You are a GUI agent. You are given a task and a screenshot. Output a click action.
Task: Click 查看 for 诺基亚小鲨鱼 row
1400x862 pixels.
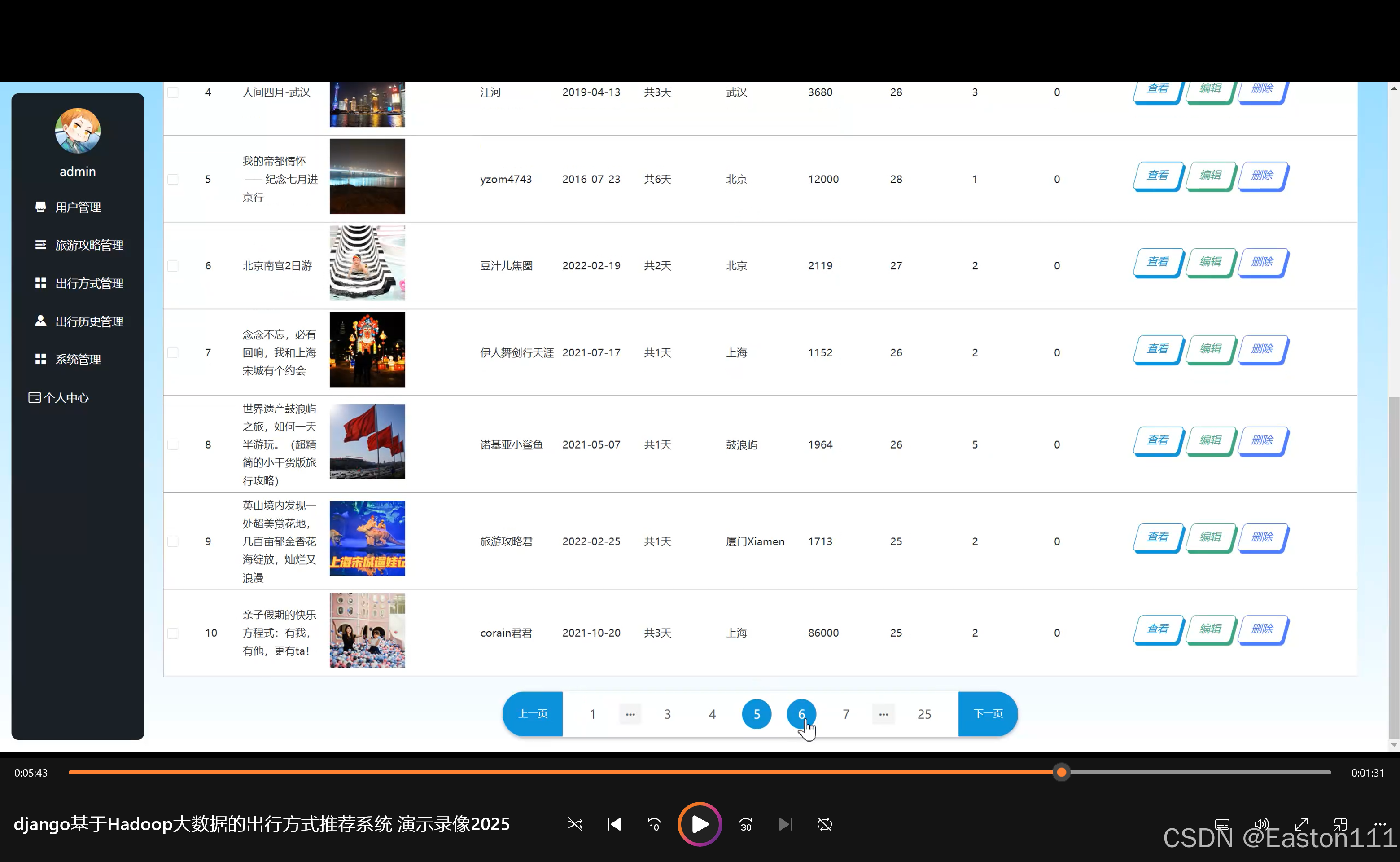1158,441
